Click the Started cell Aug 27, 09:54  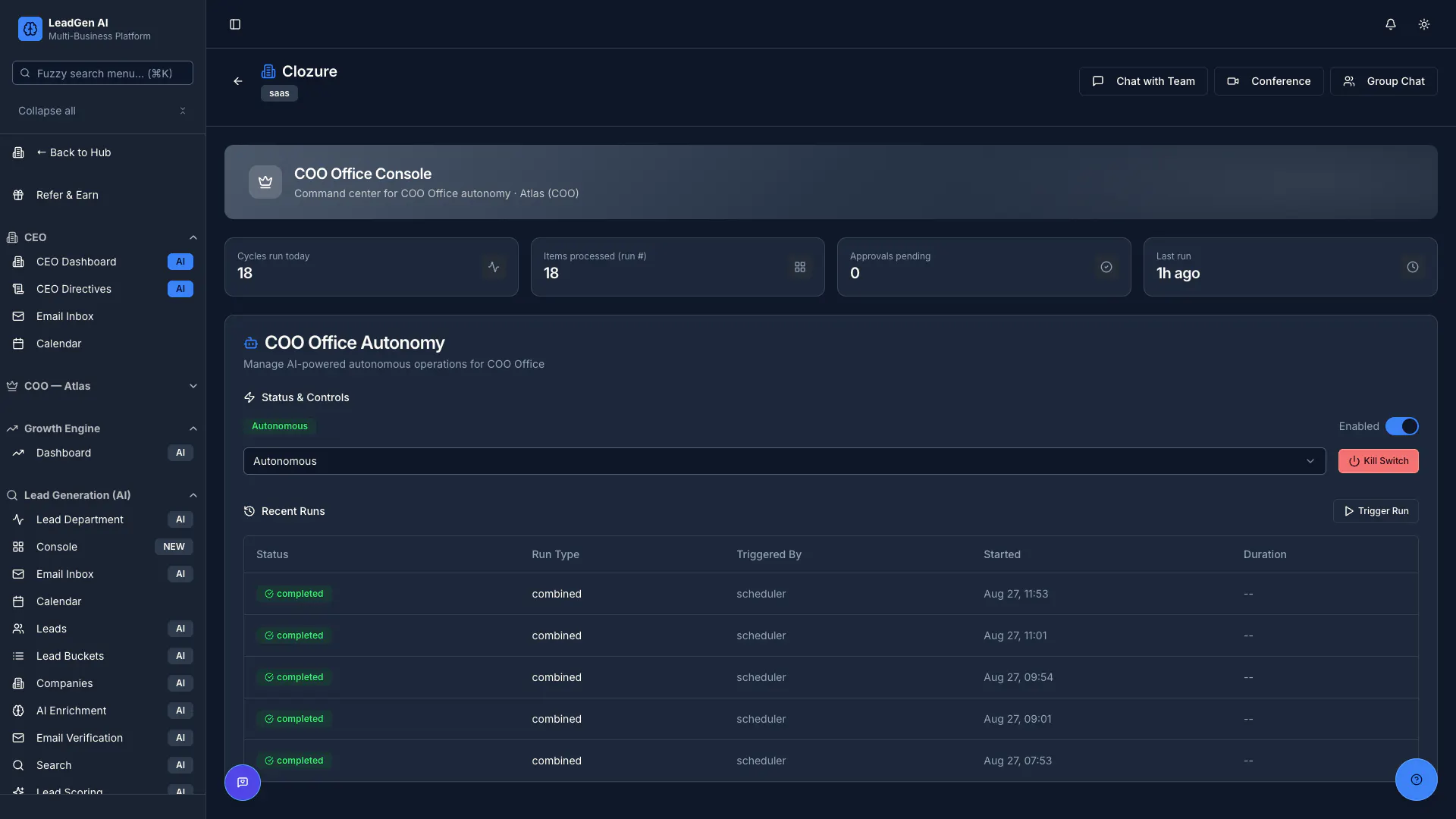[1018, 677]
